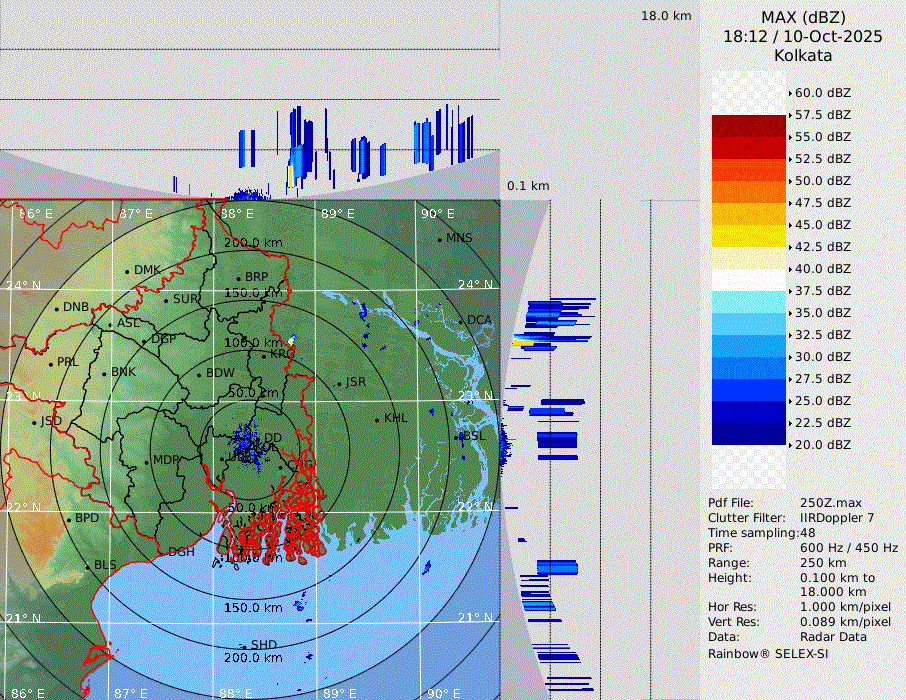Select the DCA station point on map

point(460,321)
